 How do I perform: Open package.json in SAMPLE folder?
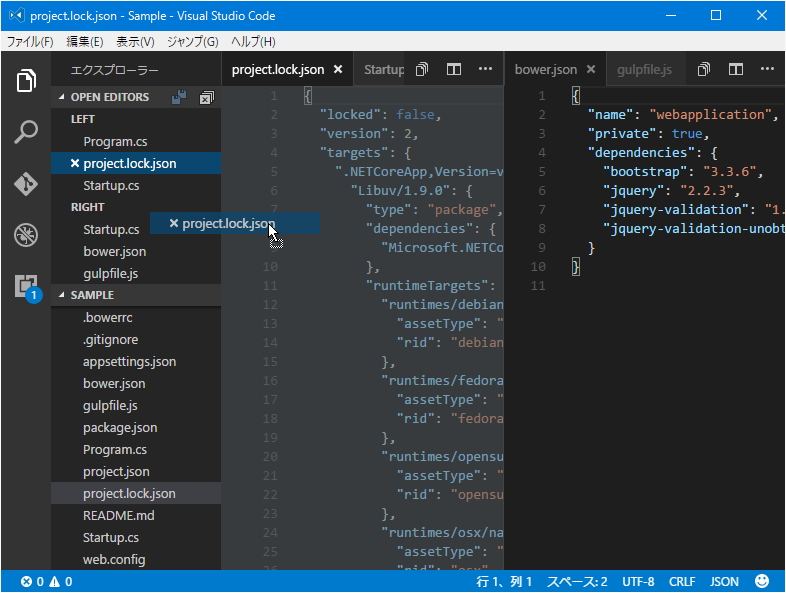click(x=136, y=428)
